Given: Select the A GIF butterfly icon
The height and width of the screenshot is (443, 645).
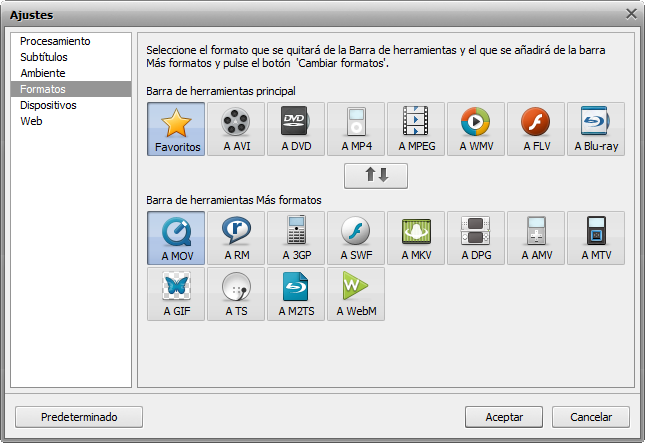Looking at the screenshot, I should tap(176, 294).
